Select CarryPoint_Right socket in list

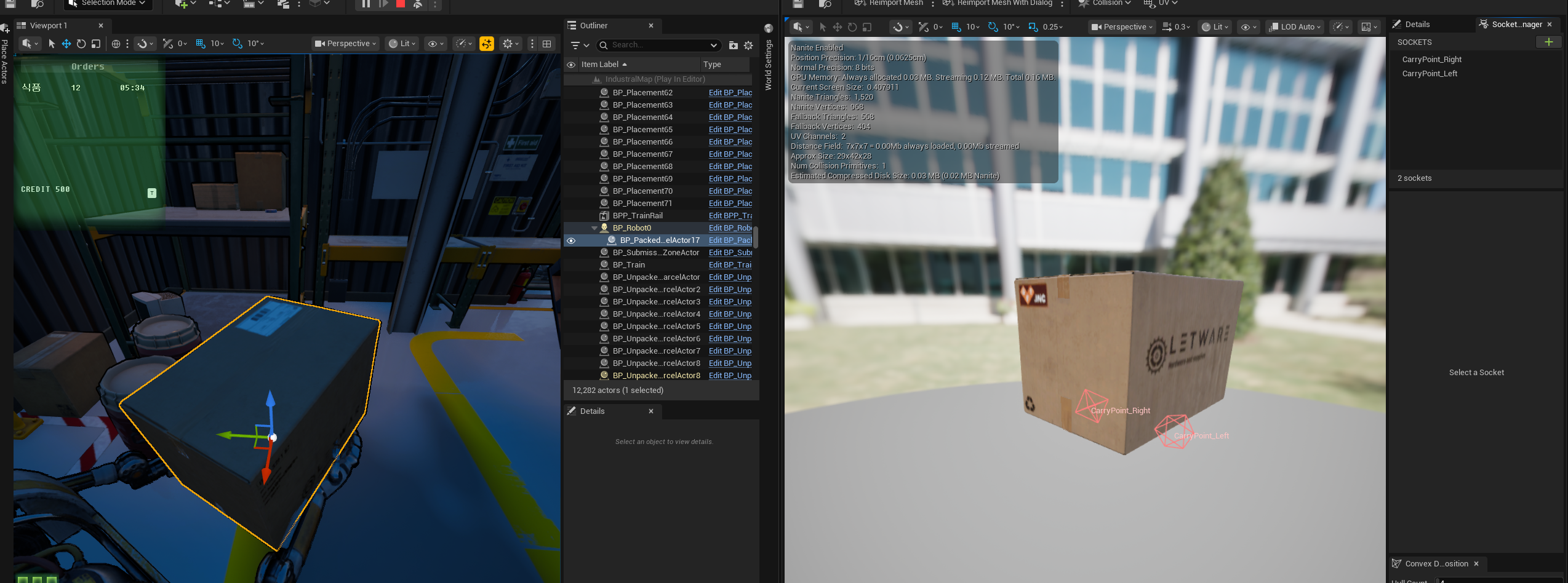(x=1431, y=60)
